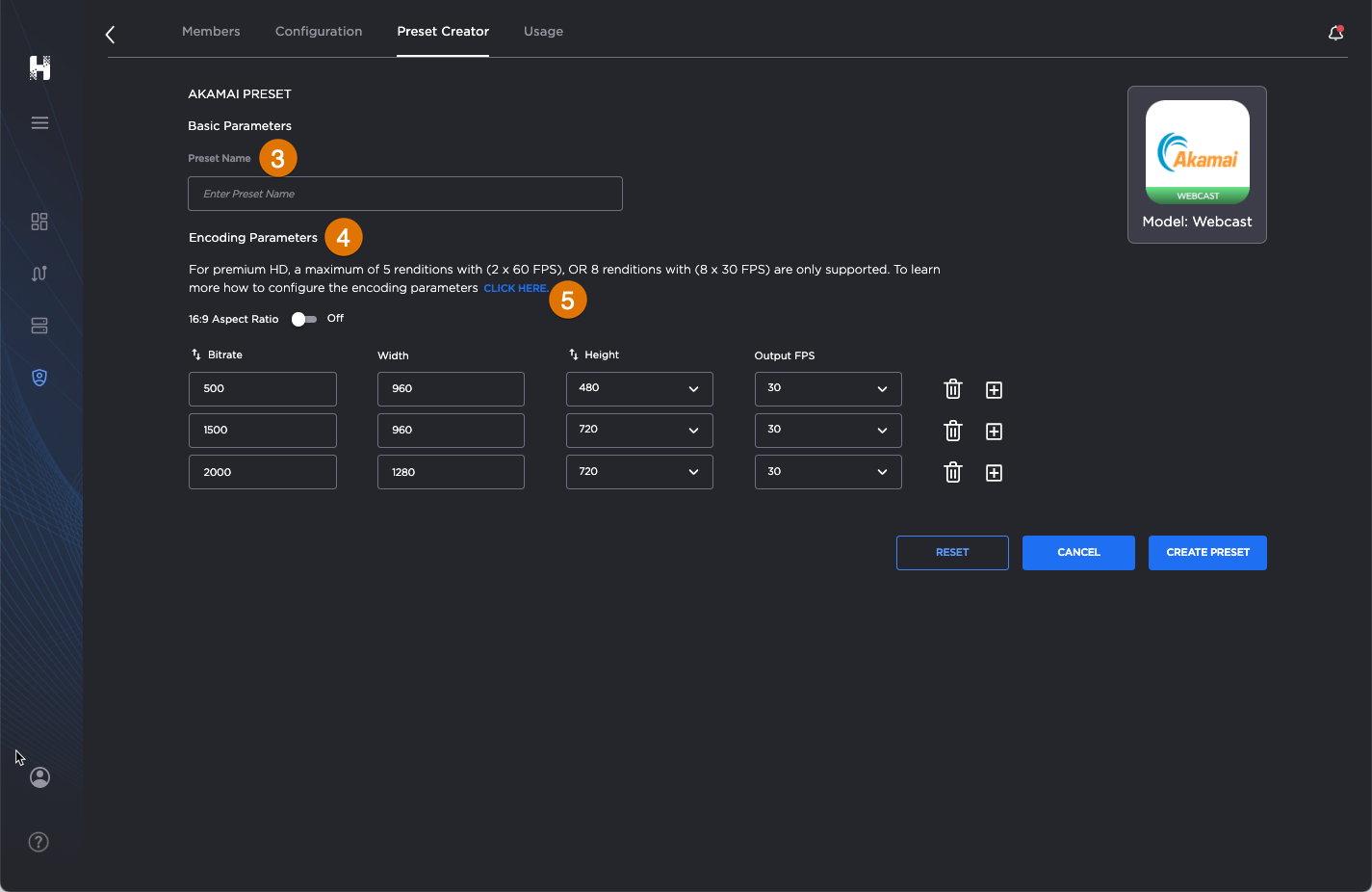Open the user profile avatar icon

[39, 777]
